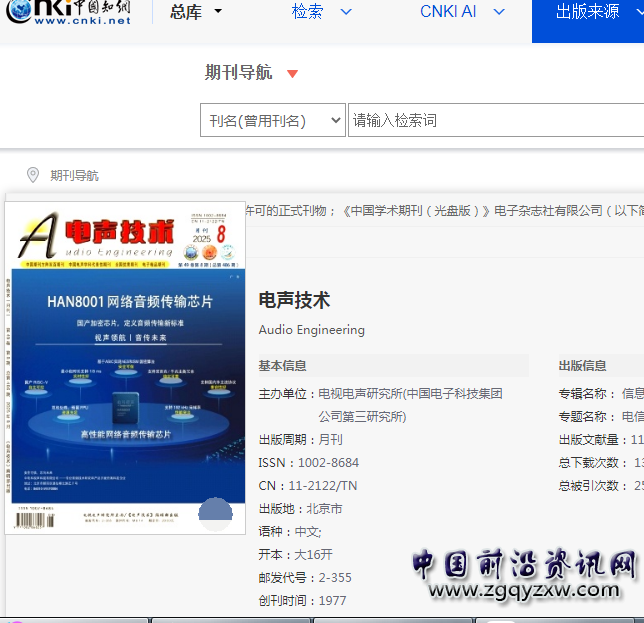Click the round gray icon on cover
The height and width of the screenshot is (623, 644).
pos(216,515)
